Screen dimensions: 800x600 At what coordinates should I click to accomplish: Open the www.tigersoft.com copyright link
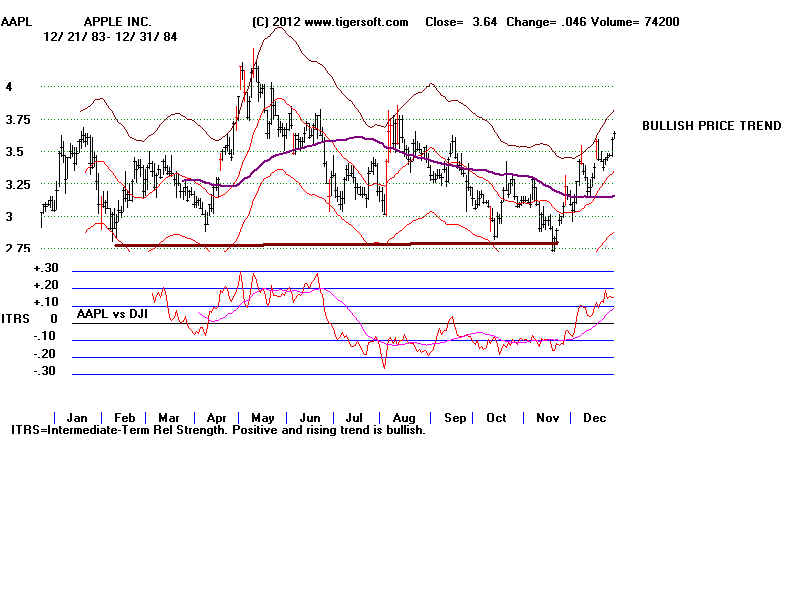click(330, 21)
